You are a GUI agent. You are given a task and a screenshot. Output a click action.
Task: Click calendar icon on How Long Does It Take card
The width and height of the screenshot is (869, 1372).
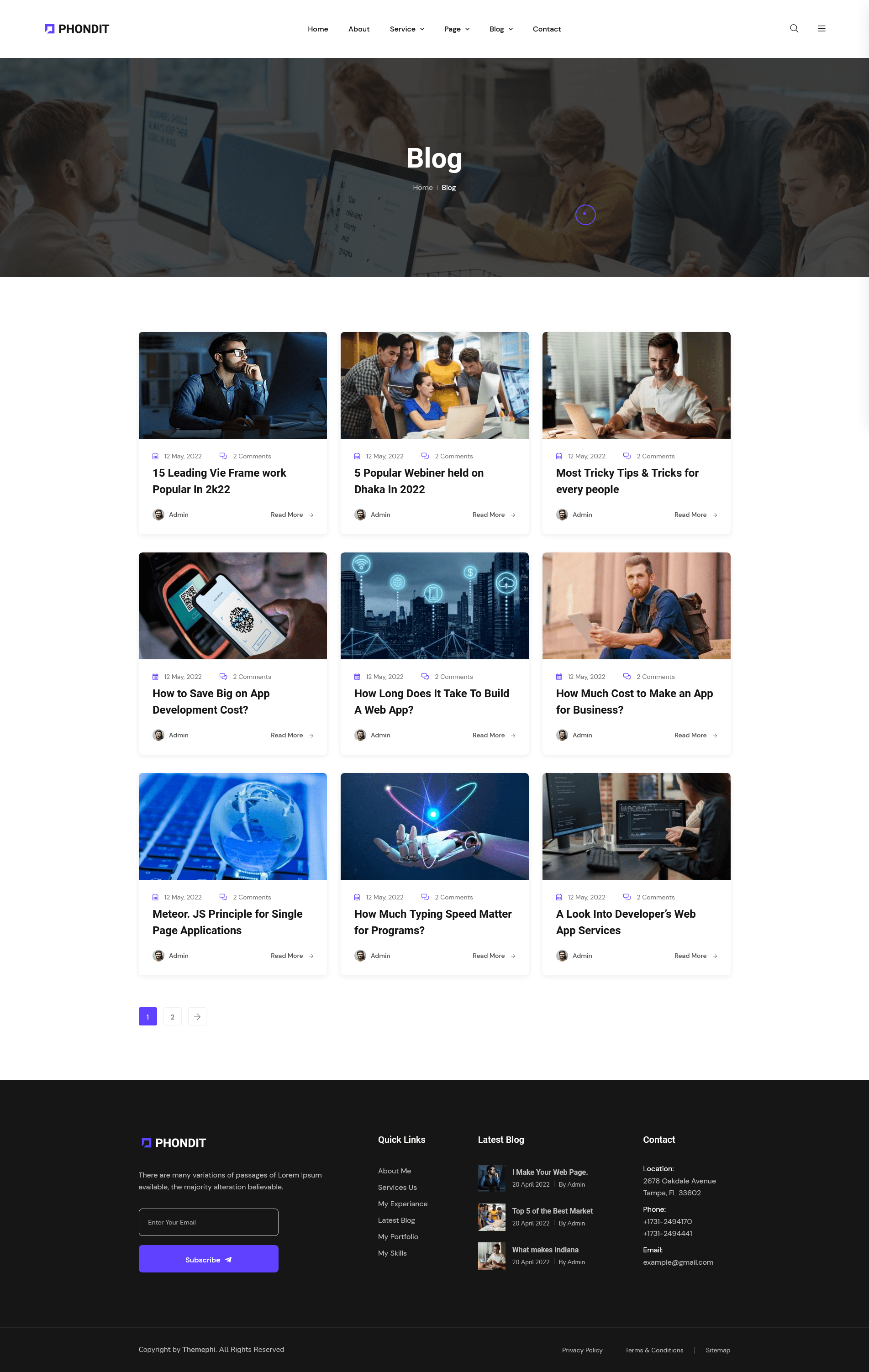click(x=357, y=677)
